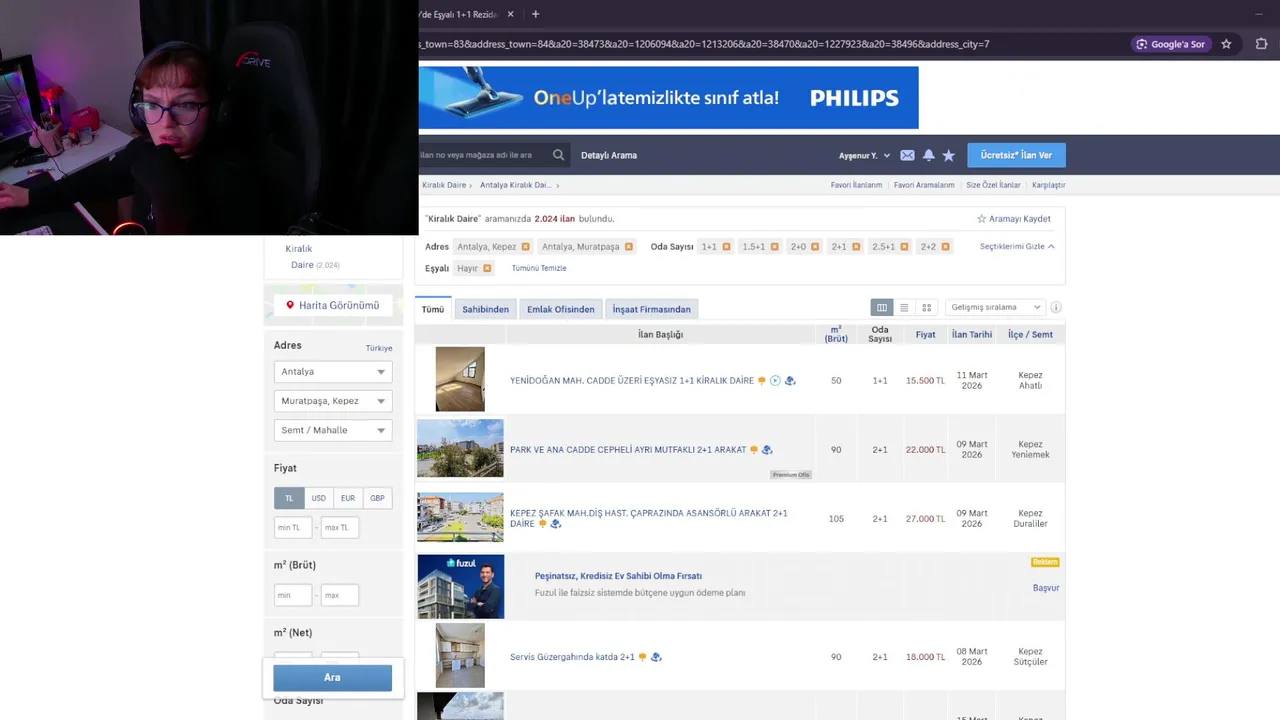This screenshot has width=1280, height=720.
Task: Click the Philips OneUp banner ad
Action: click(668, 98)
